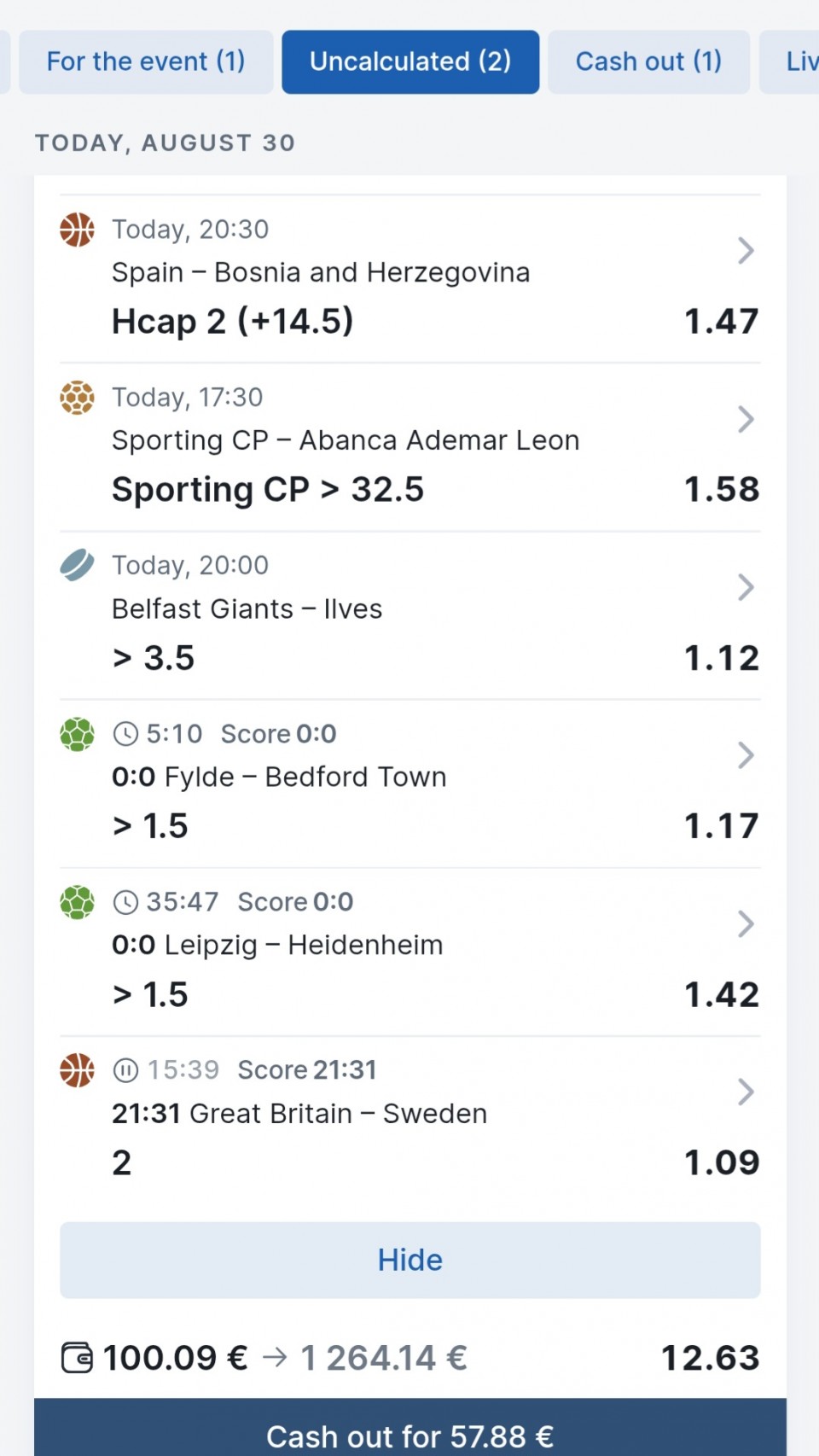819x1456 pixels.
Task: Switch to the For the event (1) tab
Action: (146, 61)
